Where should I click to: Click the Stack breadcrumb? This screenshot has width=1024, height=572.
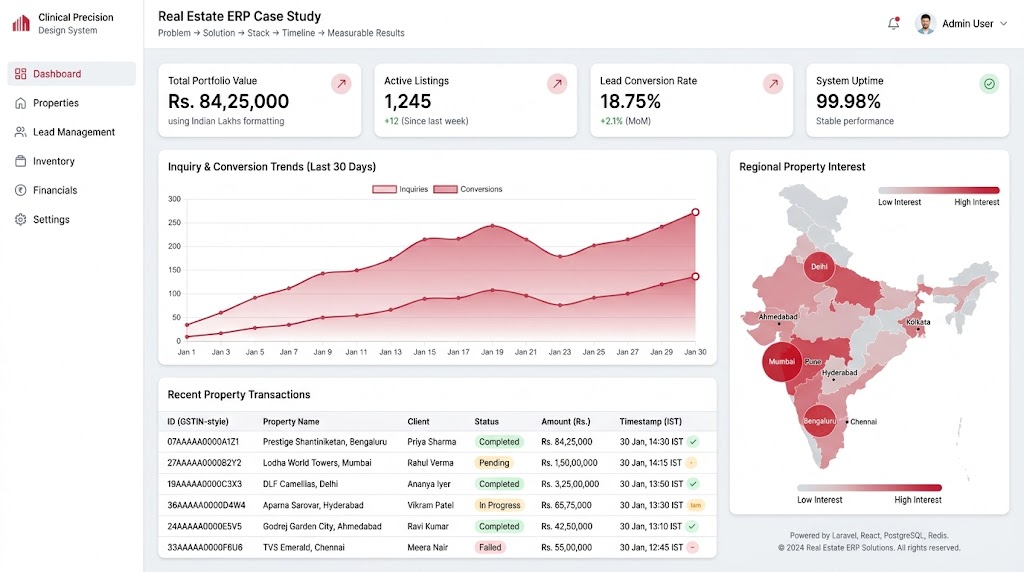pos(259,33)
